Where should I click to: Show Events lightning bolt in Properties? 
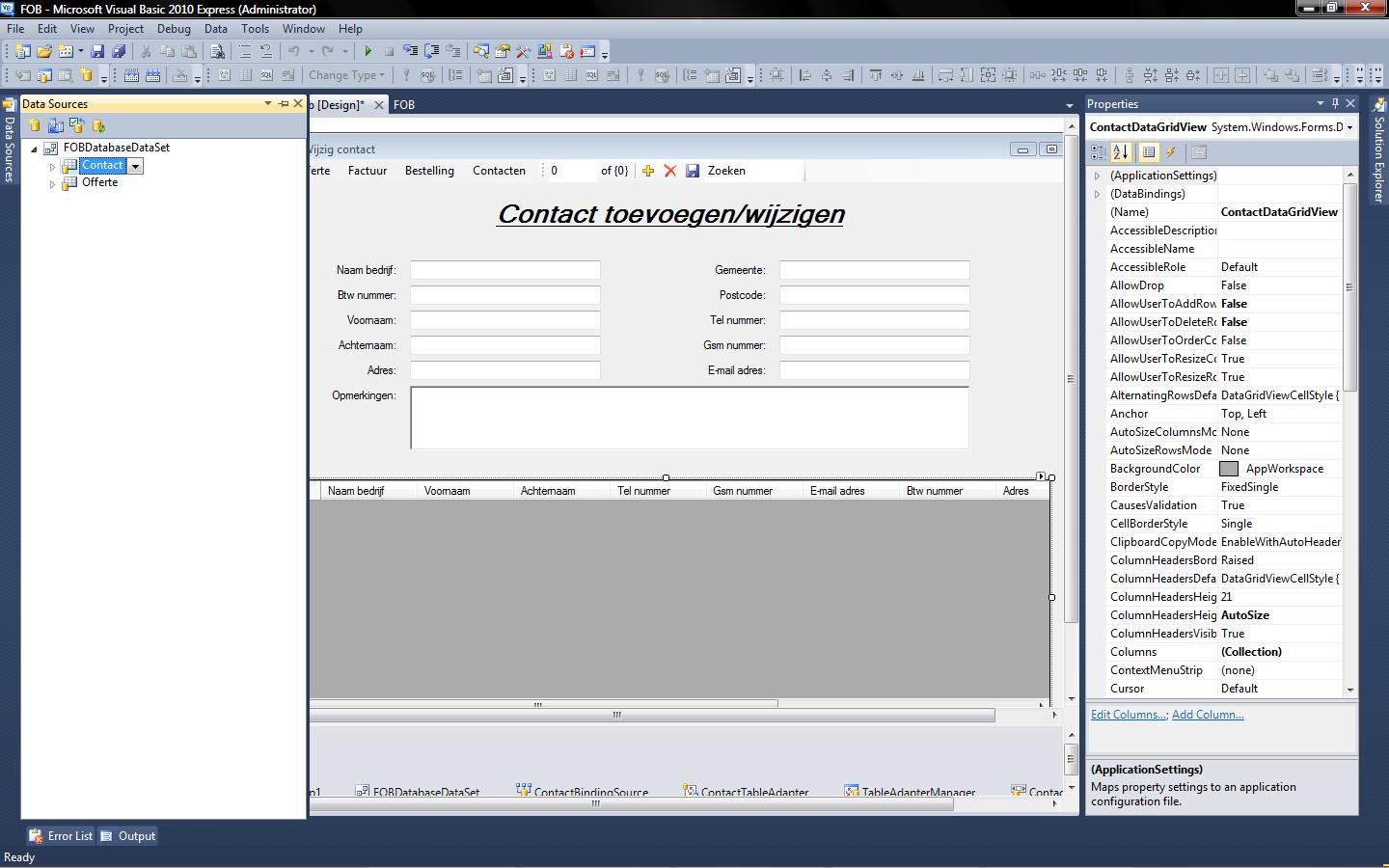[1171, 152]
